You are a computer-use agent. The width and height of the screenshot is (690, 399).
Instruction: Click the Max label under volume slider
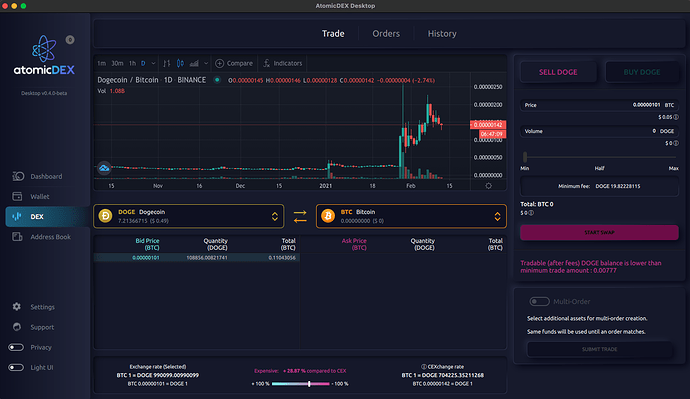point(673,168)
